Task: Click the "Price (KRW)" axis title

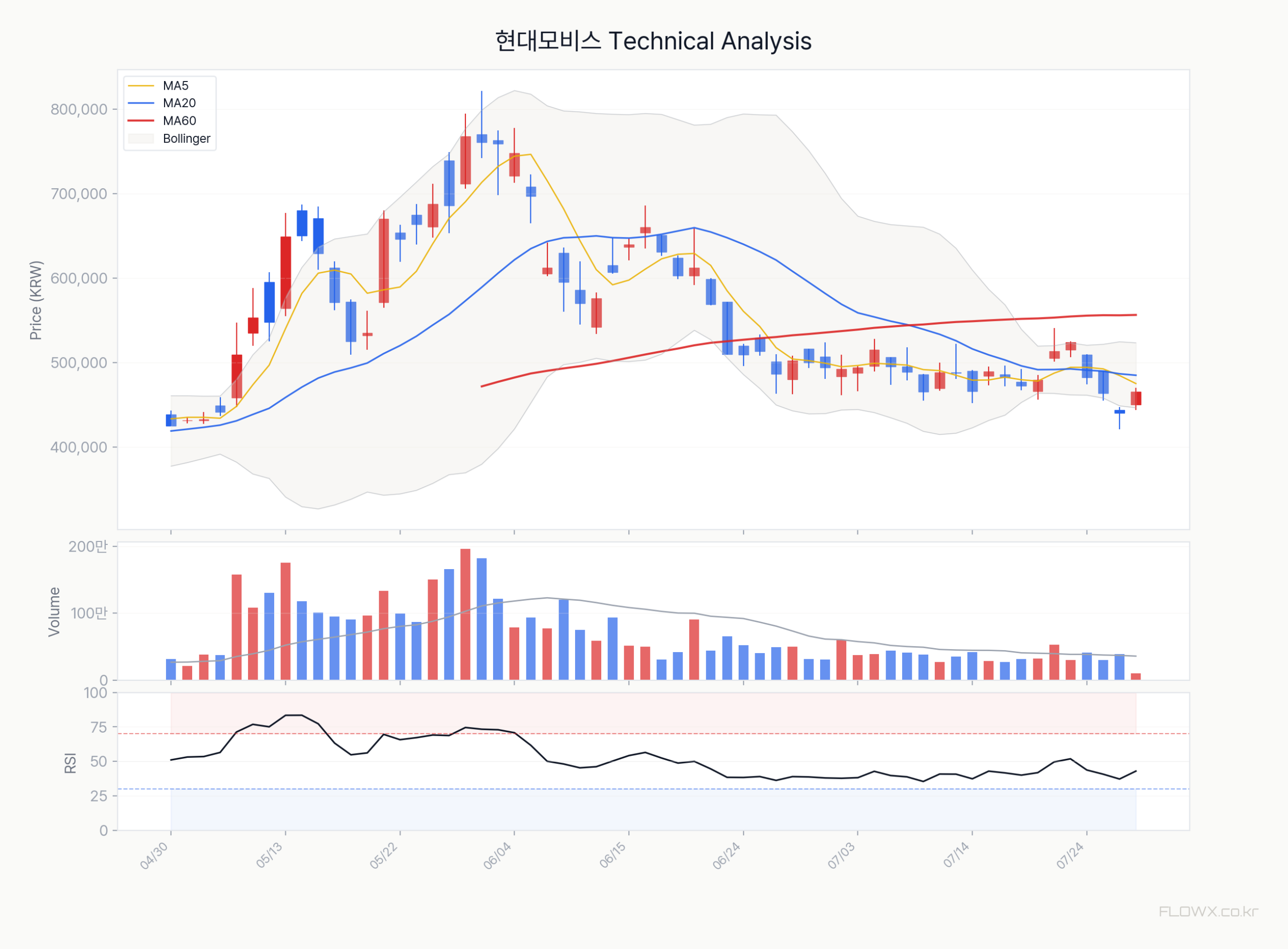Action: pos(36,300)
